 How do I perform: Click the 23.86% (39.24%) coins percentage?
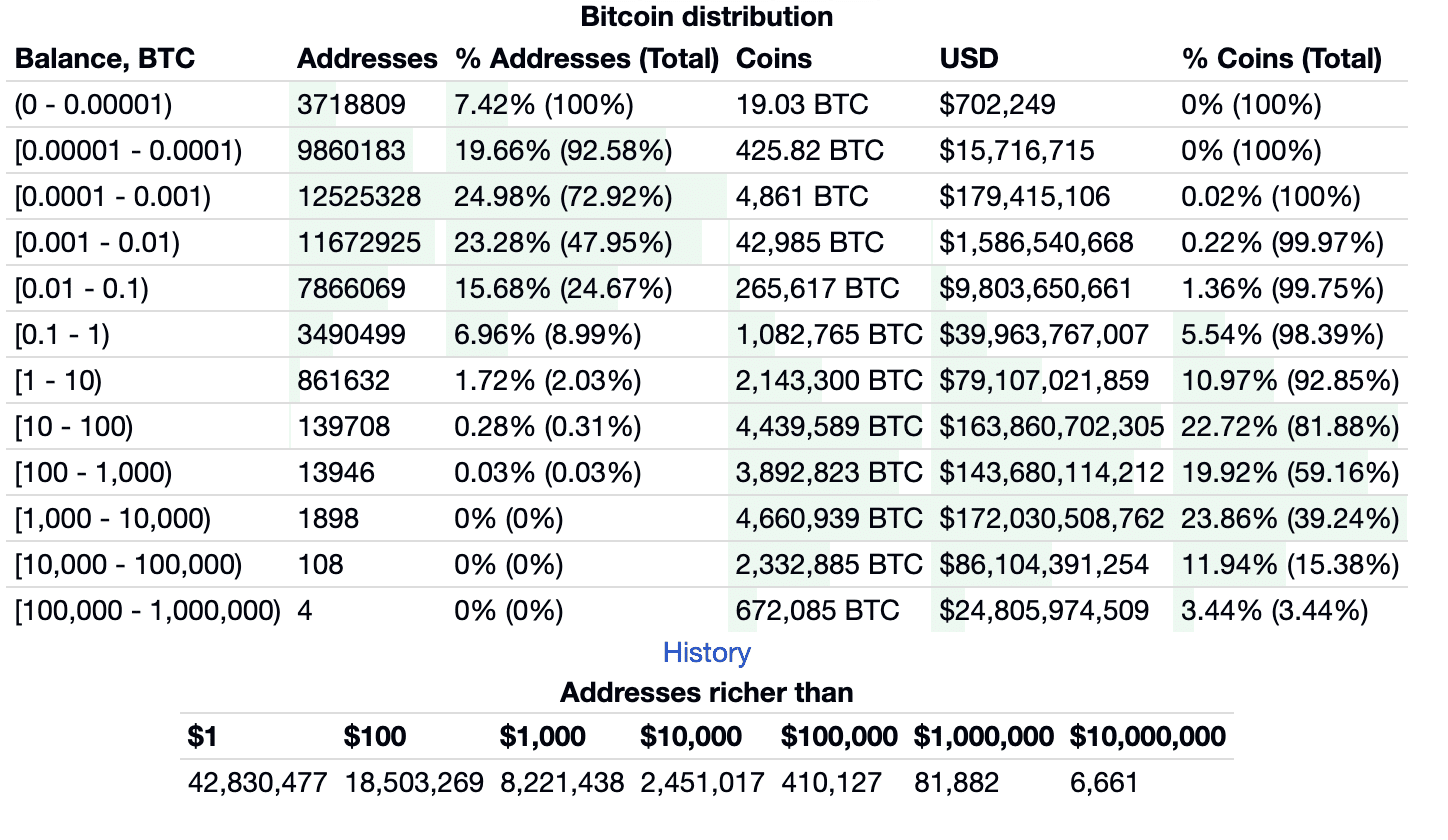[x=1290, y=519]
